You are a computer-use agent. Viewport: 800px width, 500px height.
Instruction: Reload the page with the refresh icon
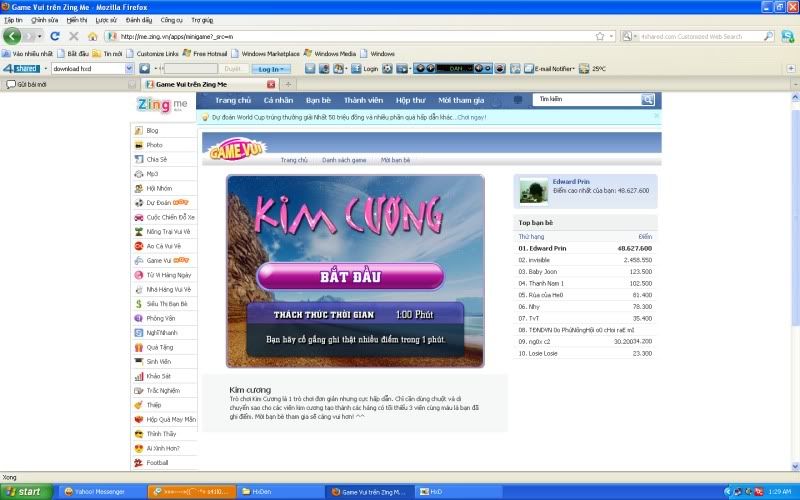point(55,36)
